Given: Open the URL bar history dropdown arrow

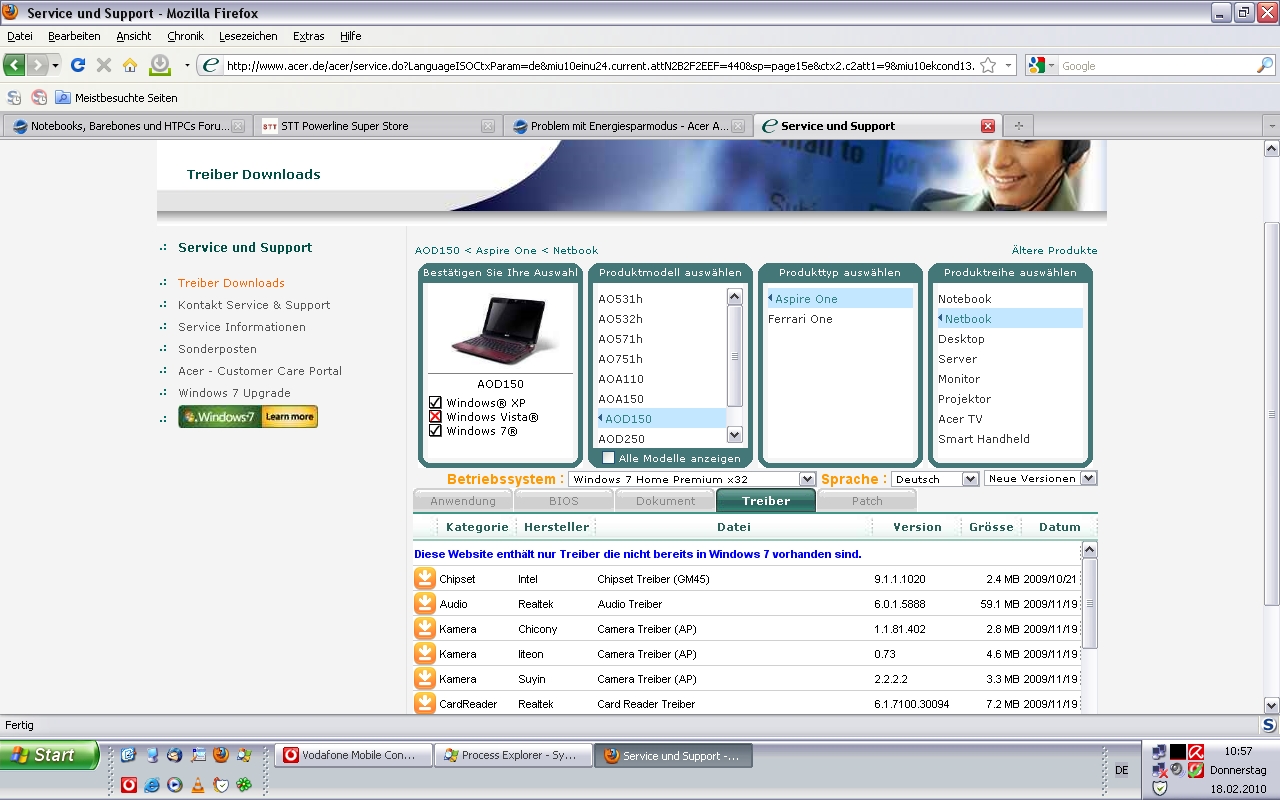Looking at the screenshot, I should [1009, 66].
